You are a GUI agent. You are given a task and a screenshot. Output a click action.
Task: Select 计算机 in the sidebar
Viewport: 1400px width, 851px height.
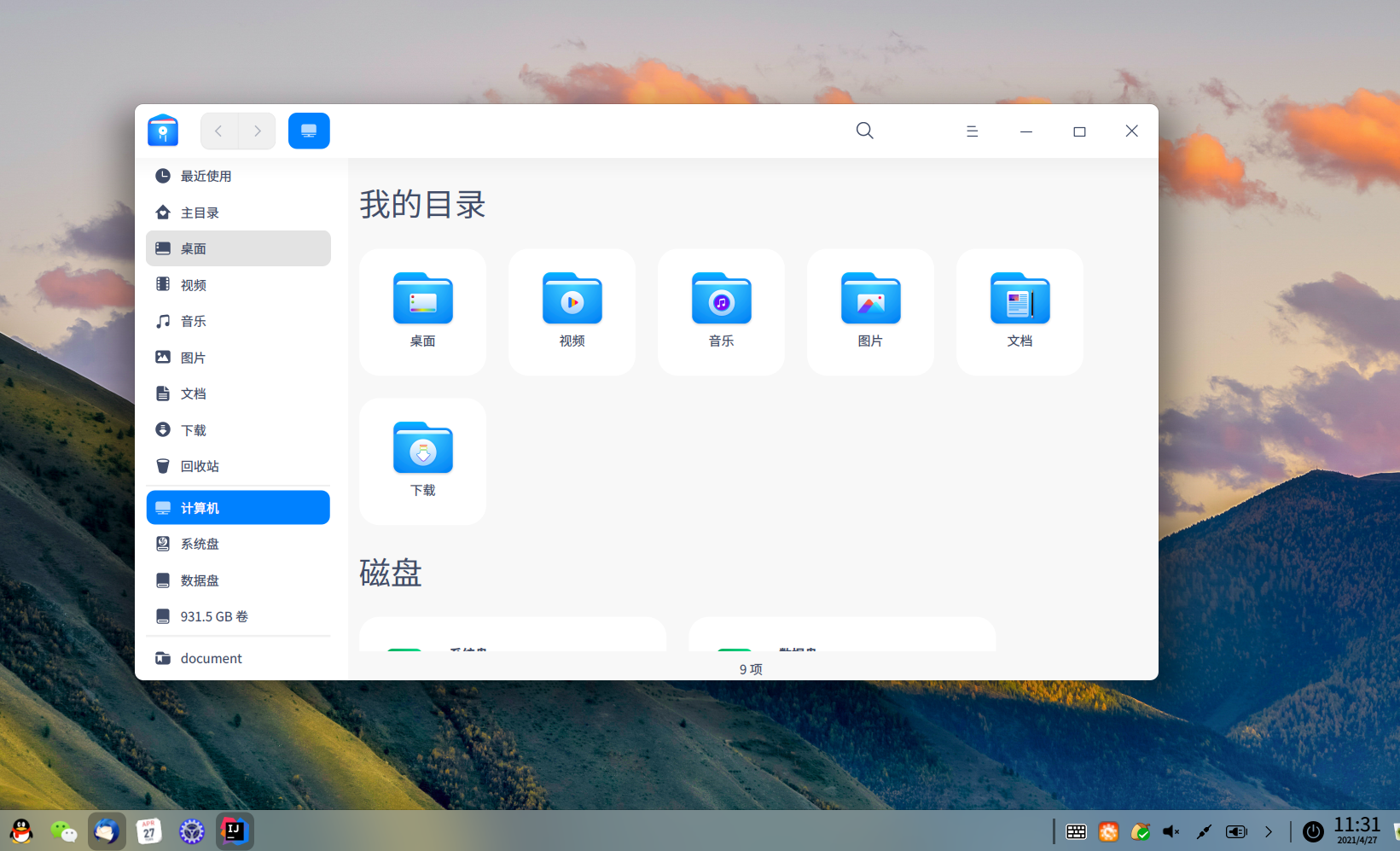pyautogui.click(x=238, y=508)
